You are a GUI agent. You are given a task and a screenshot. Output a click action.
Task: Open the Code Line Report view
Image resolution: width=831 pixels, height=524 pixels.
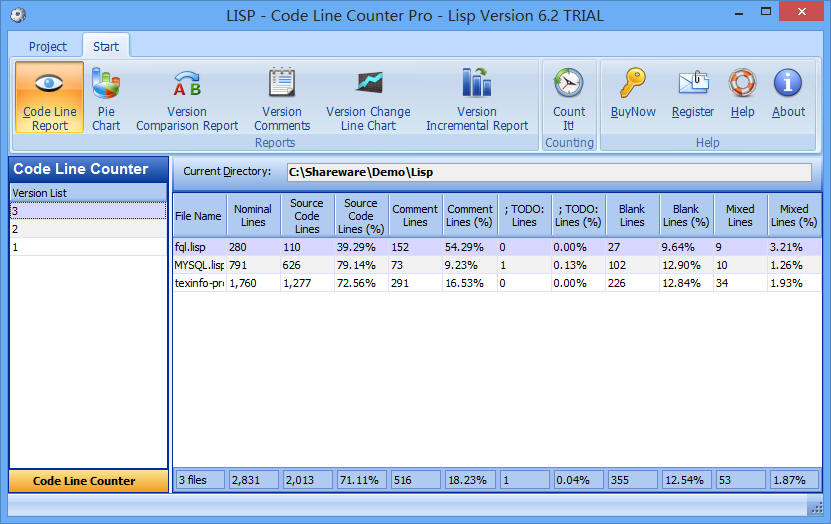(x=49, y=98)
